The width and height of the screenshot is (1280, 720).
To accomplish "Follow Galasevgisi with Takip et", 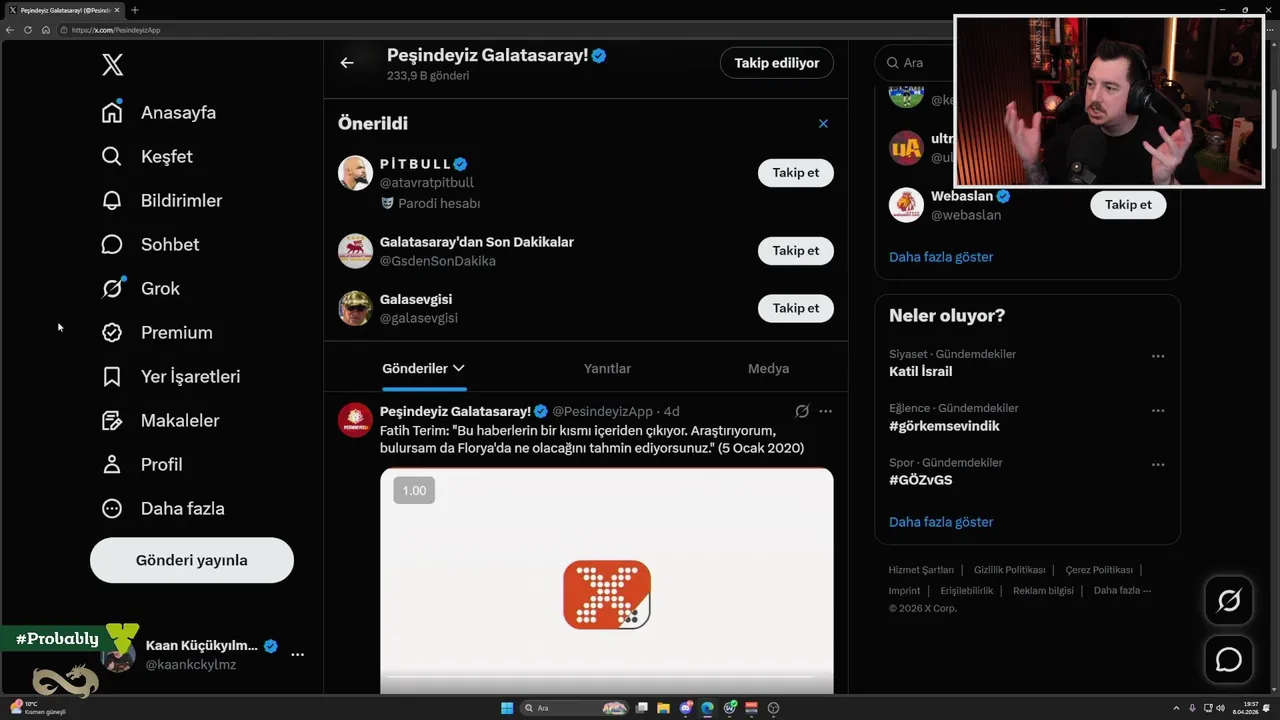I will 796,308.
